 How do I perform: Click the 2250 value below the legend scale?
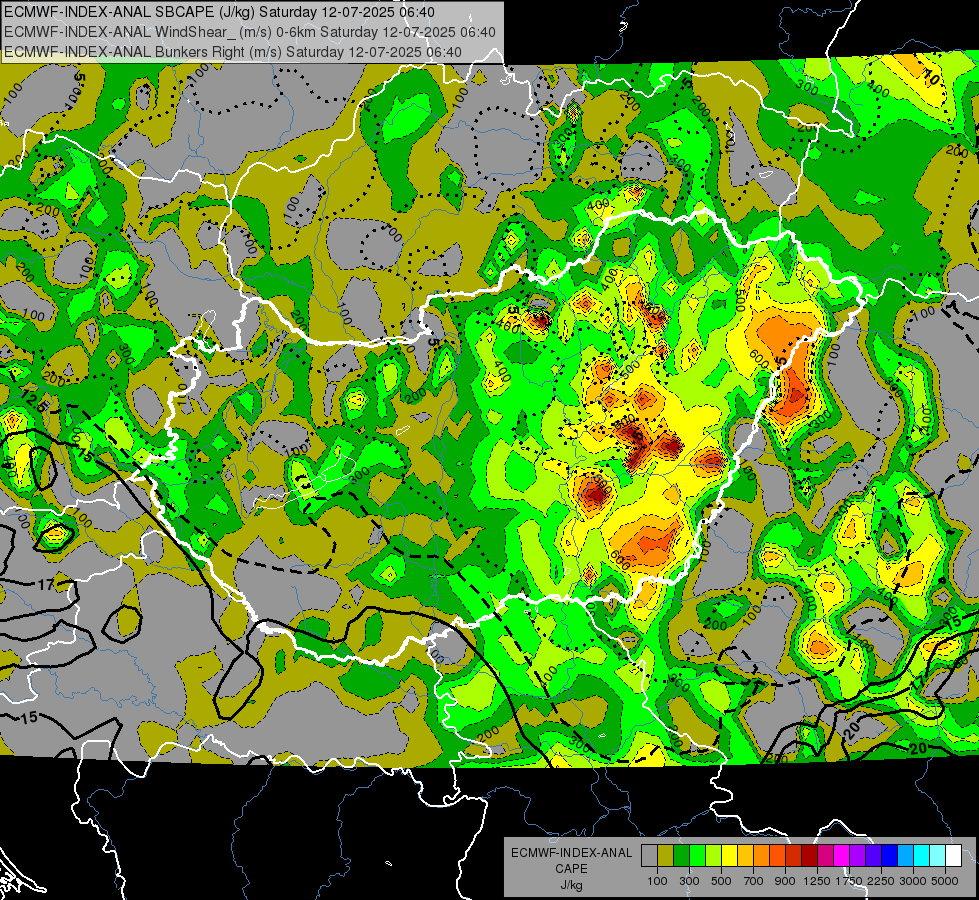tap(881, 881)
